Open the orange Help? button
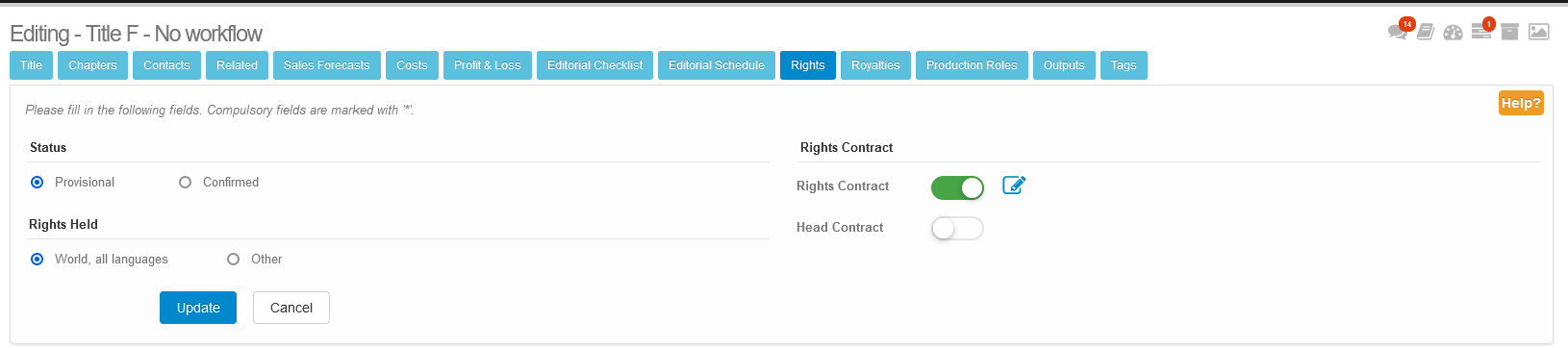This screenshot has height=348, width=1568. [1521, 103]
